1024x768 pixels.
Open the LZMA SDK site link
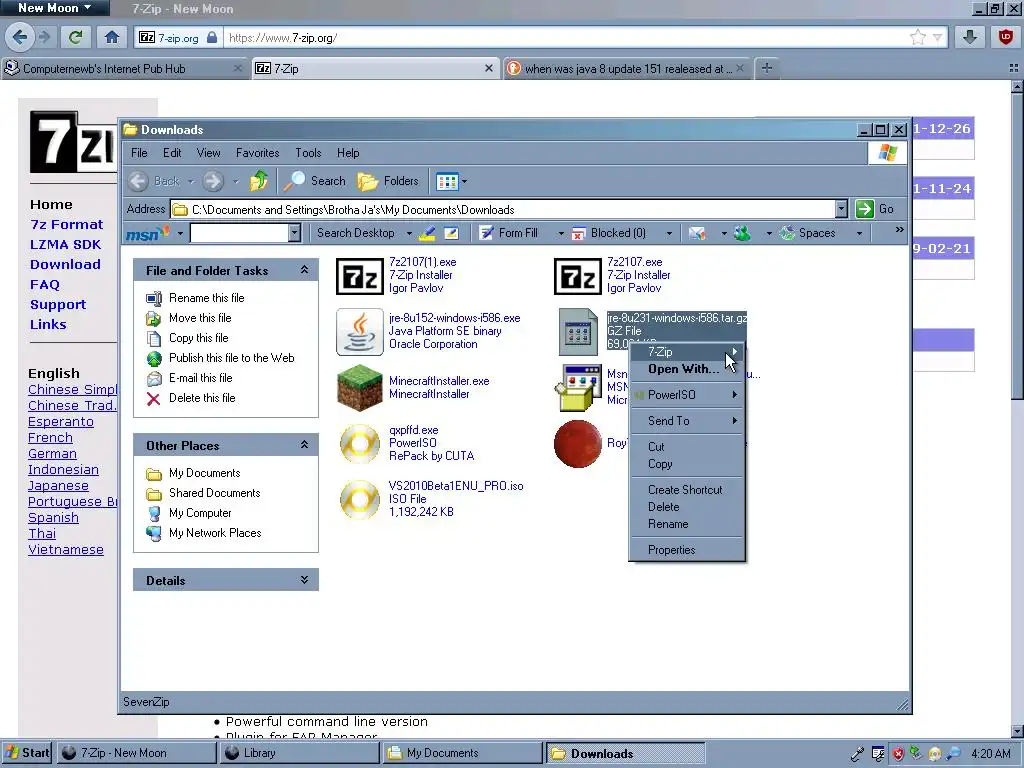coord(65,244)
